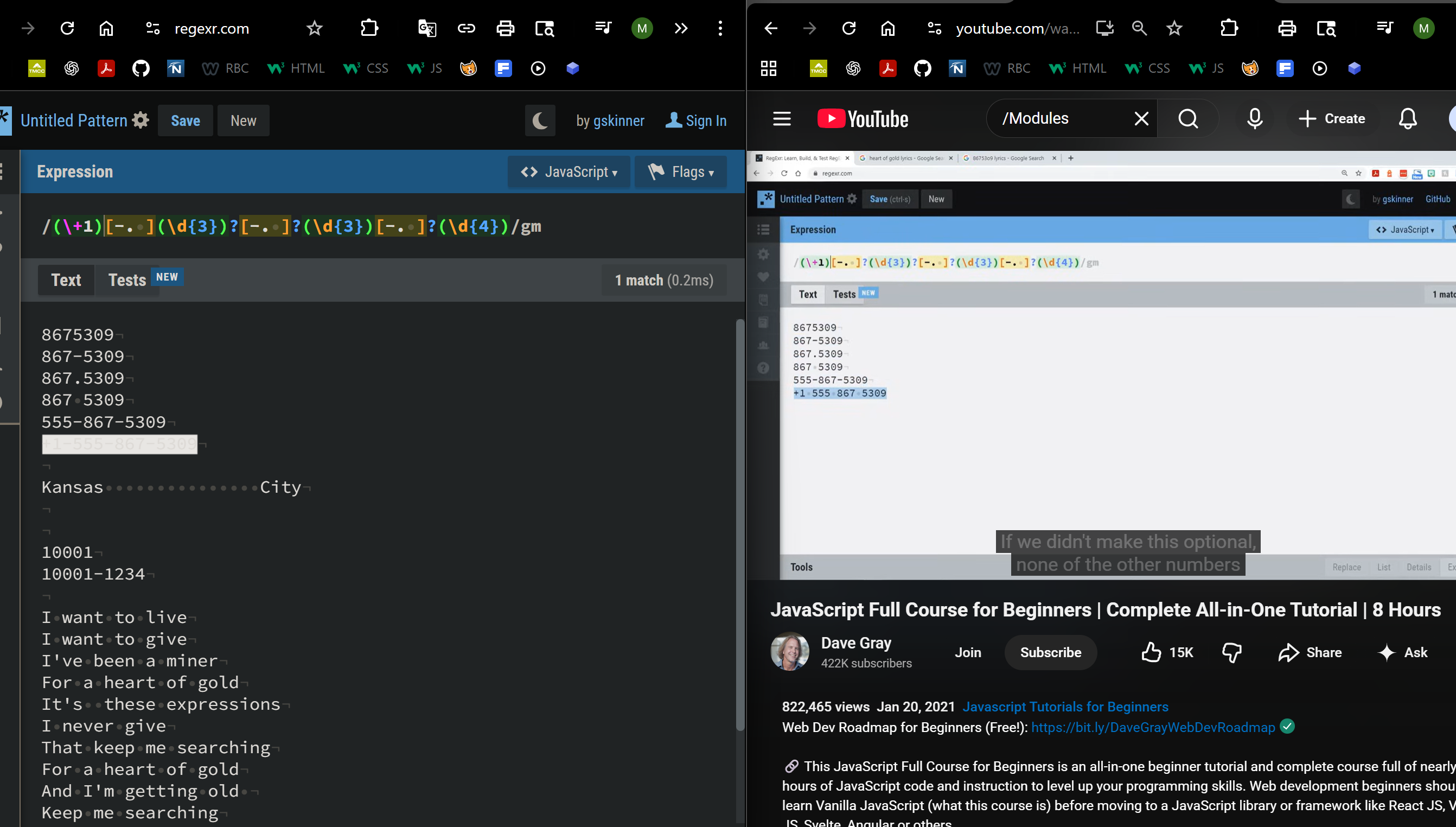The width and height of the screenshot is (1456, 827).
Task: Click the print page icon in the browser toolbar
Action: click(x=505, y=28)
